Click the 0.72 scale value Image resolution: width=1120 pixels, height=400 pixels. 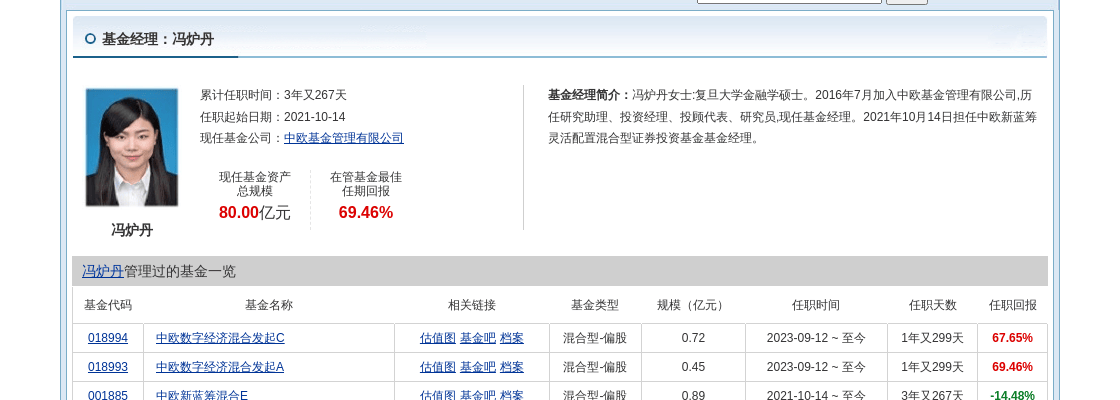pyautogui.click(x=693, y=338)
